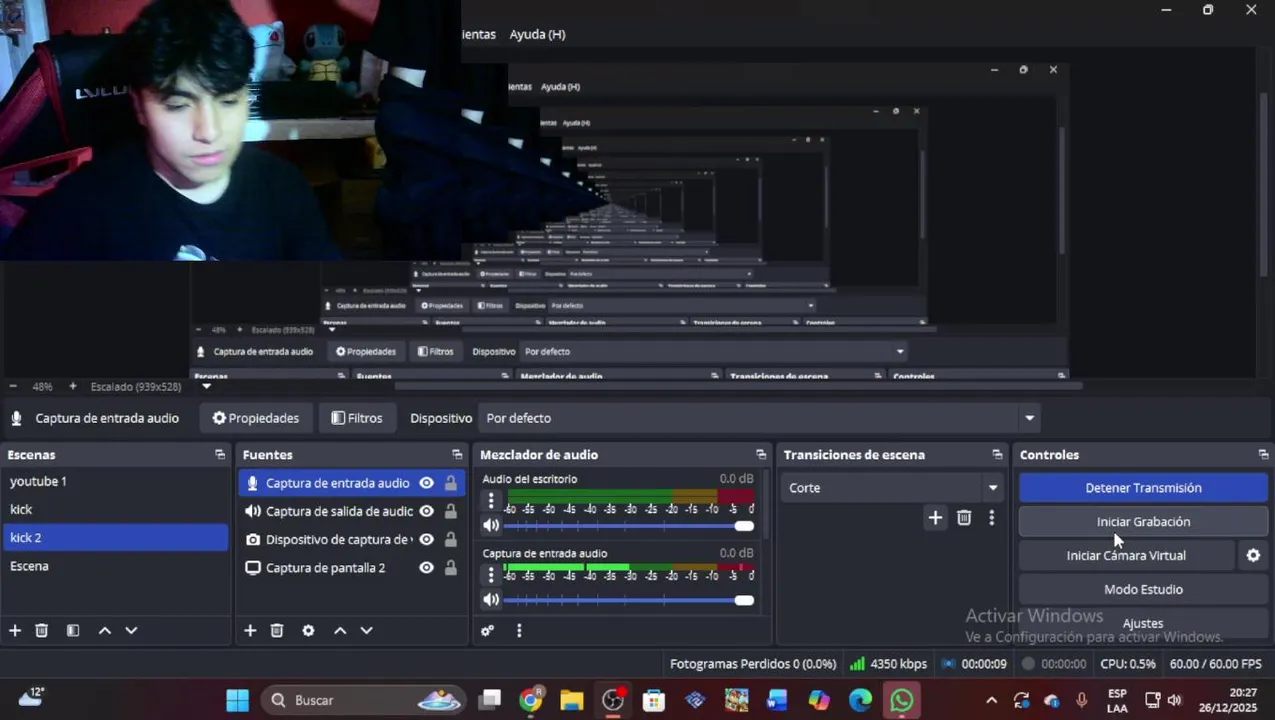The width and height of the screenshot is (1275, 720).
Task: Adjust Captura de entrada audio volume slider
Action: (x=629, y=600)
